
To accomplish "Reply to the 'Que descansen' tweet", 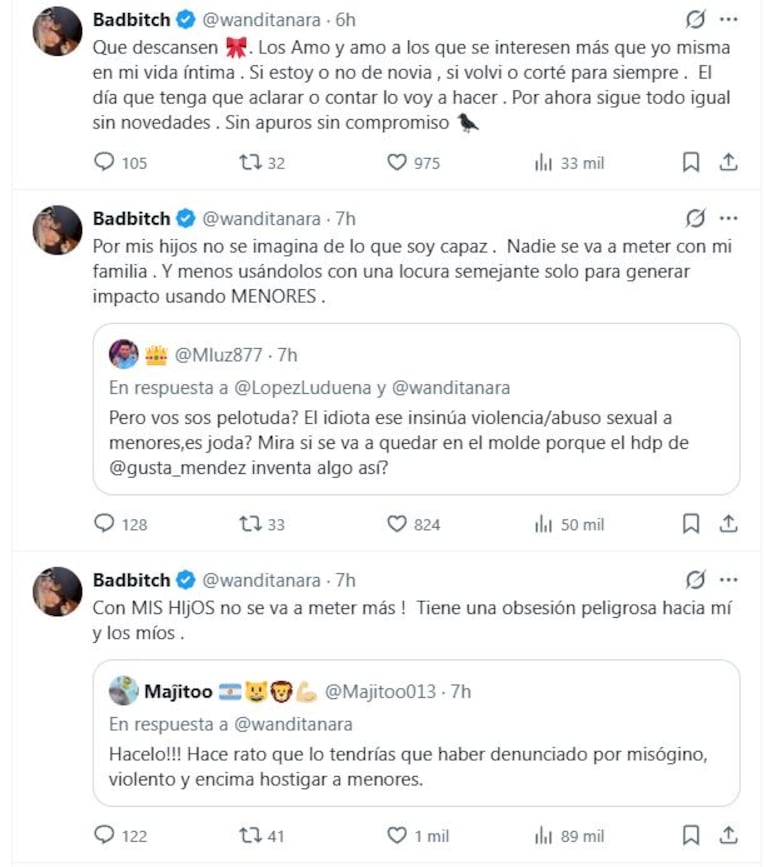I will pos(105,163).
